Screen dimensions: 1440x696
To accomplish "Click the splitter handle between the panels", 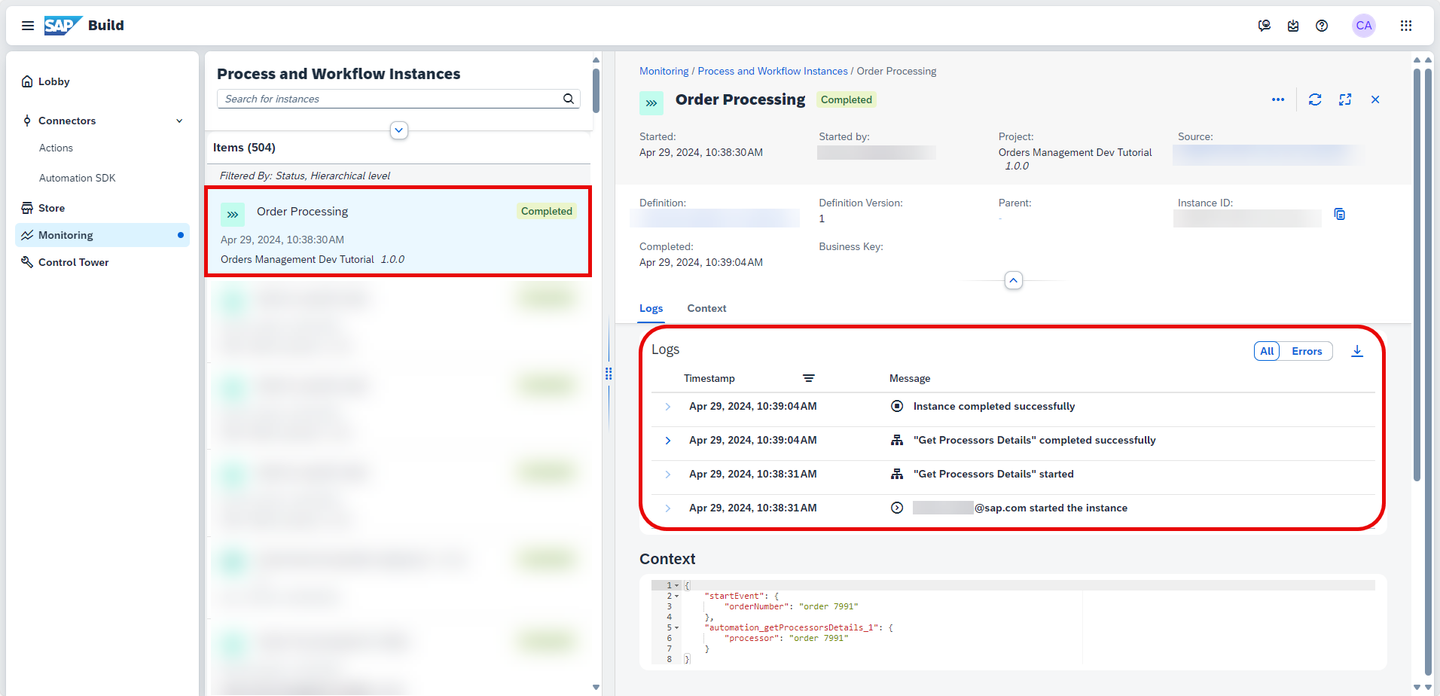I will click(608, 373).
